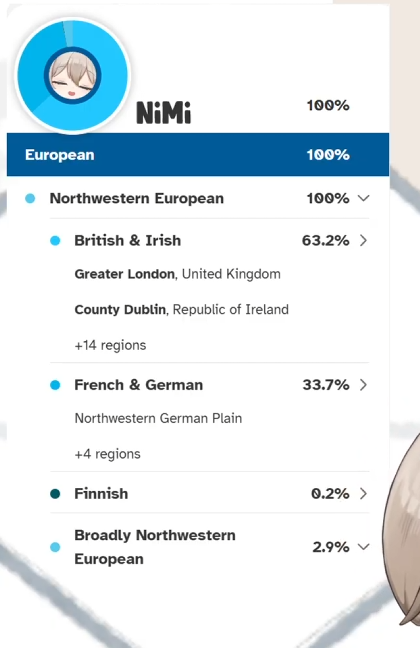This screenshot has height=648, width=420.
Task: Click the blue dot beside British & Irish
Action: pos(55,241)
